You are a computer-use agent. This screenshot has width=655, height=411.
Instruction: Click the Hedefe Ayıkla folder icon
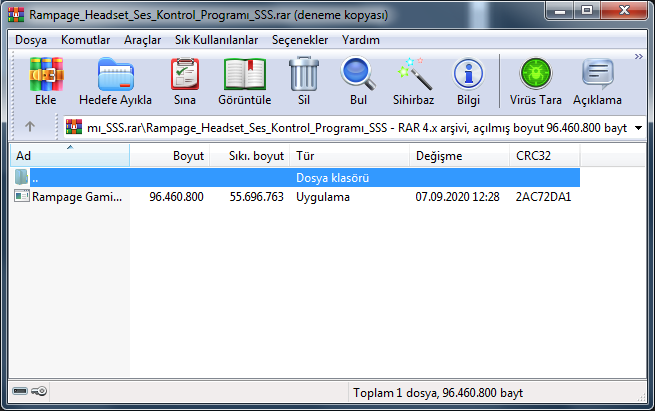(116, 74)
